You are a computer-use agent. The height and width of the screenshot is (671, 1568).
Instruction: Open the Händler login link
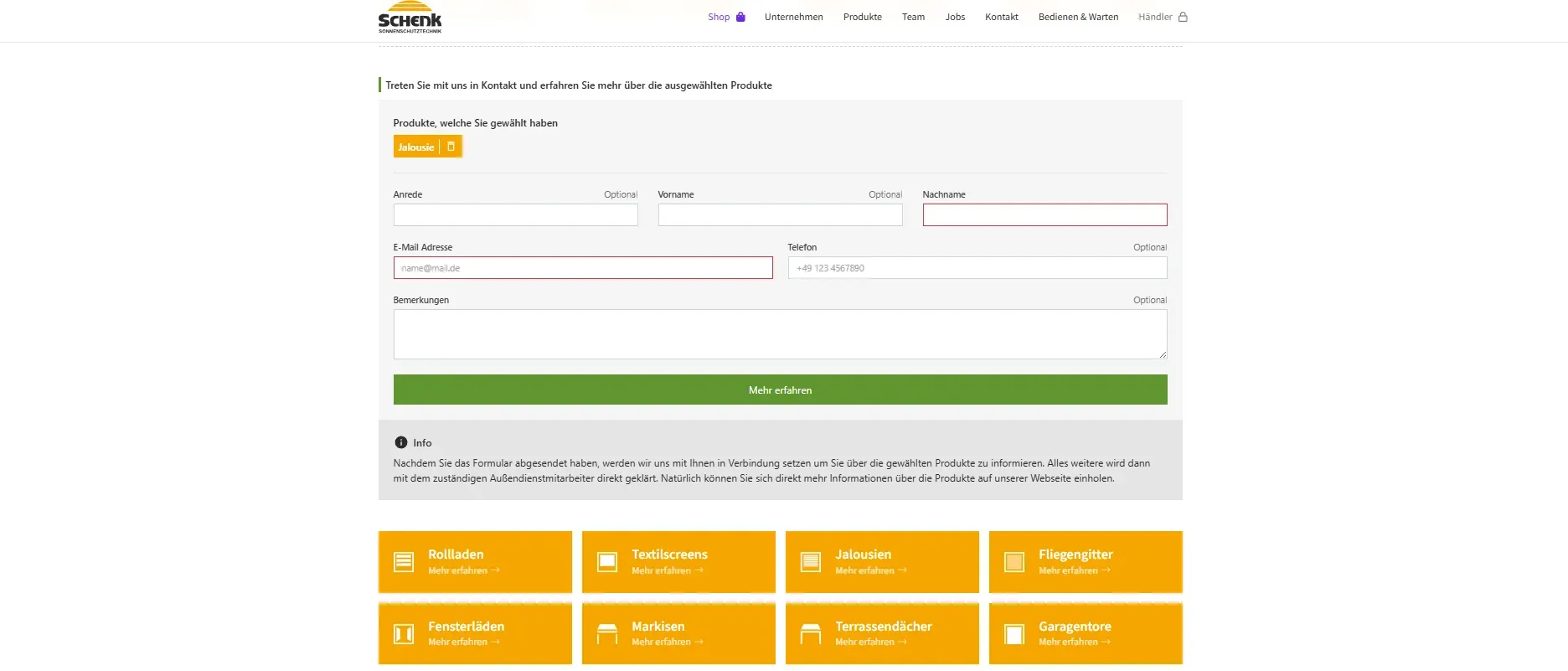pyautogui.click(x=1155, y=17)
